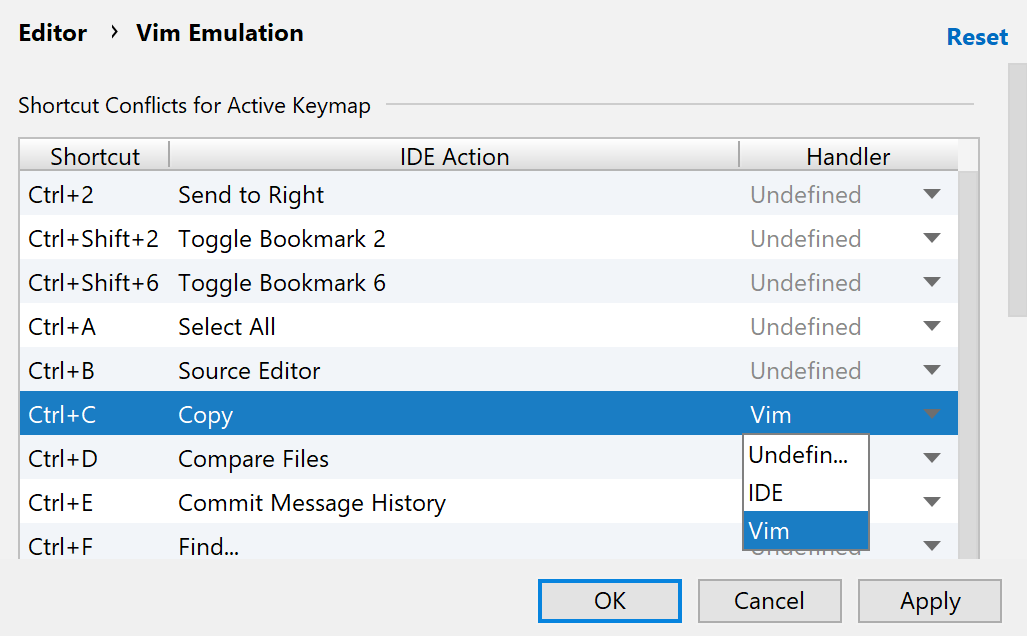Click the Shortcut column header
The image size is (1027, 636).
tap(95, 157)
